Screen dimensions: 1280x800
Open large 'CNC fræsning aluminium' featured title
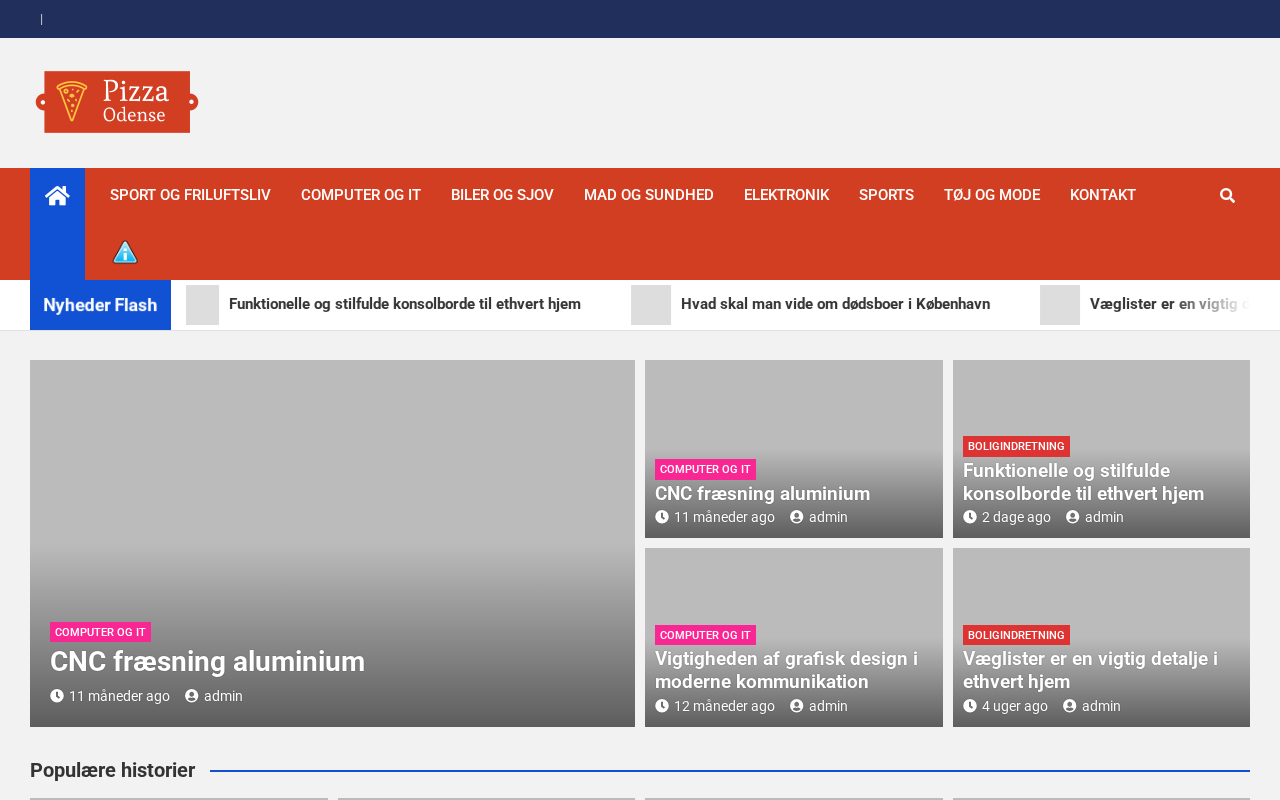pos(207,662)
